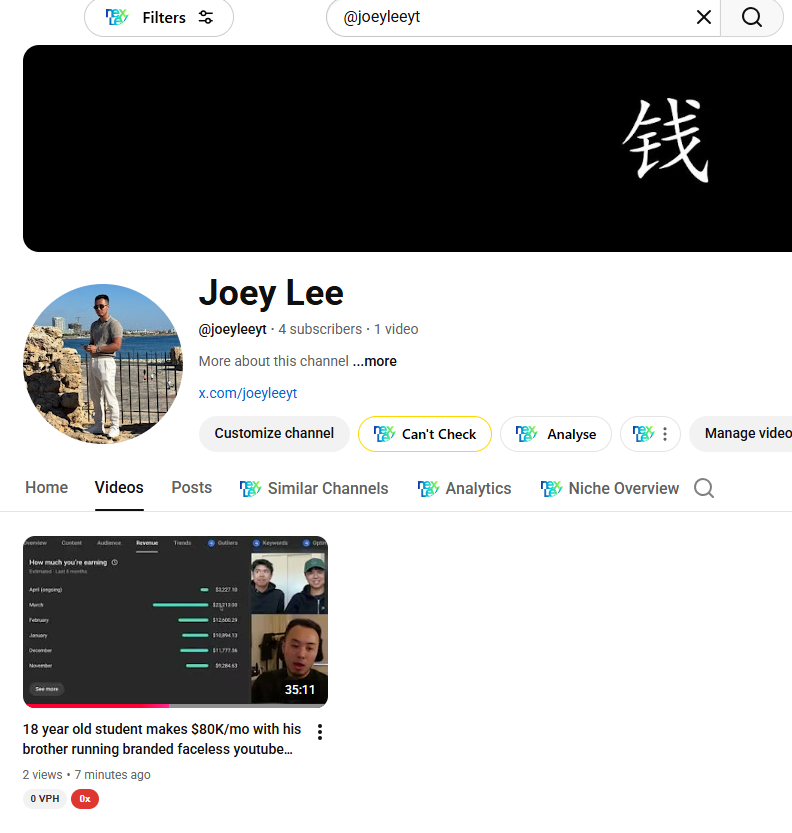
Task: Click the red 0x outlier badge
Action: pos(85,799)
